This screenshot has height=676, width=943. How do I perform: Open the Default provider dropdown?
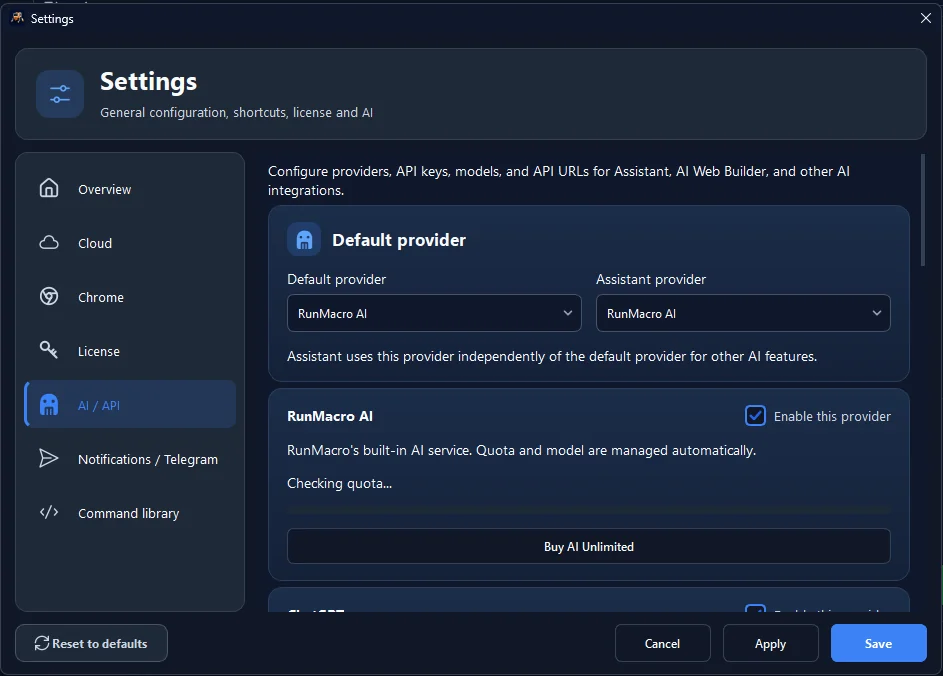(434, 313)
